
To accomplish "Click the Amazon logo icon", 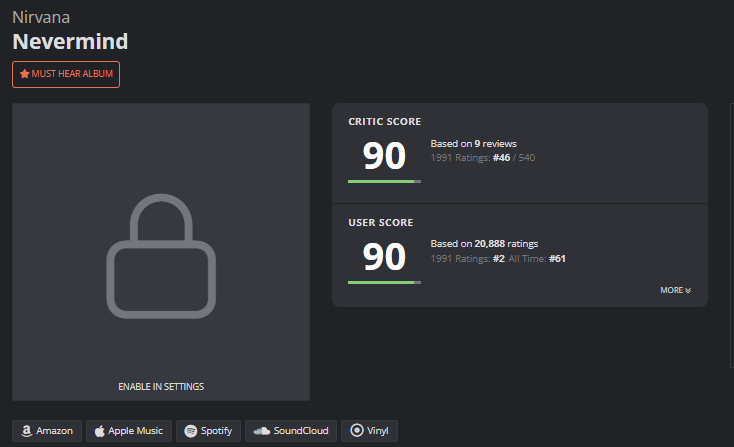I will [27, 431].
